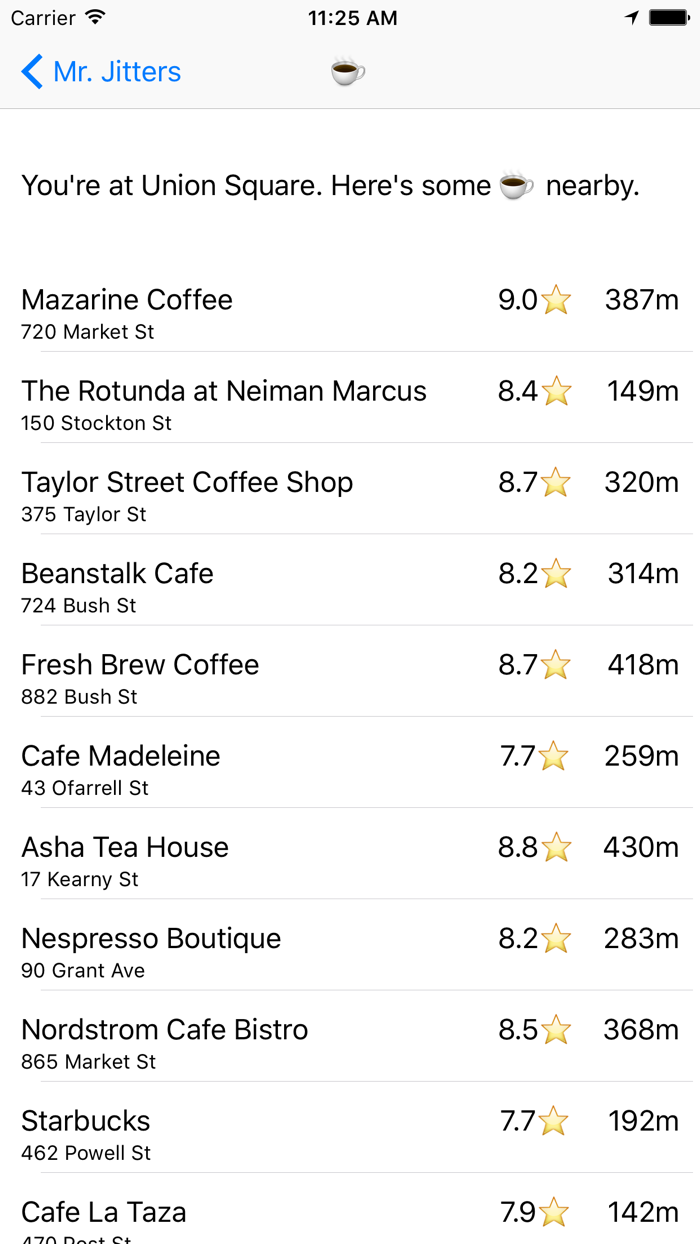Tap the star on the Asha Tea House row
Image resolution: width=700 pixels, height=1244 pixels.
coord(556,848)
